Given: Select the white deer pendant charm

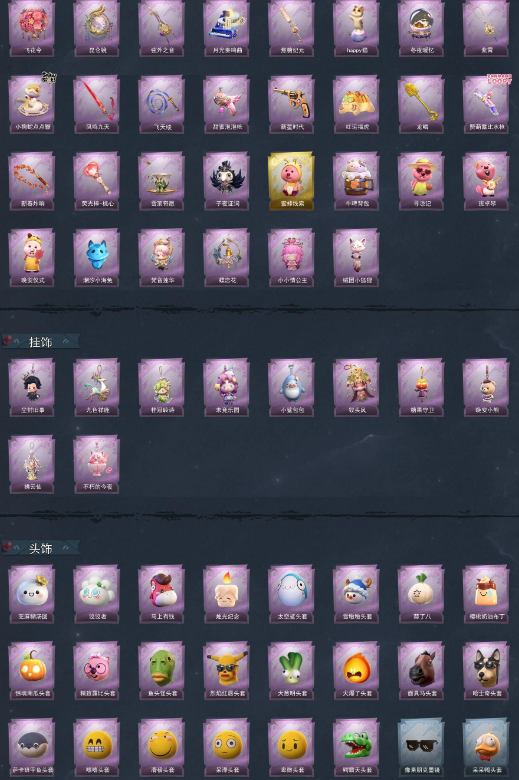Looking at the screenshot, I should (x=97, y=388).
